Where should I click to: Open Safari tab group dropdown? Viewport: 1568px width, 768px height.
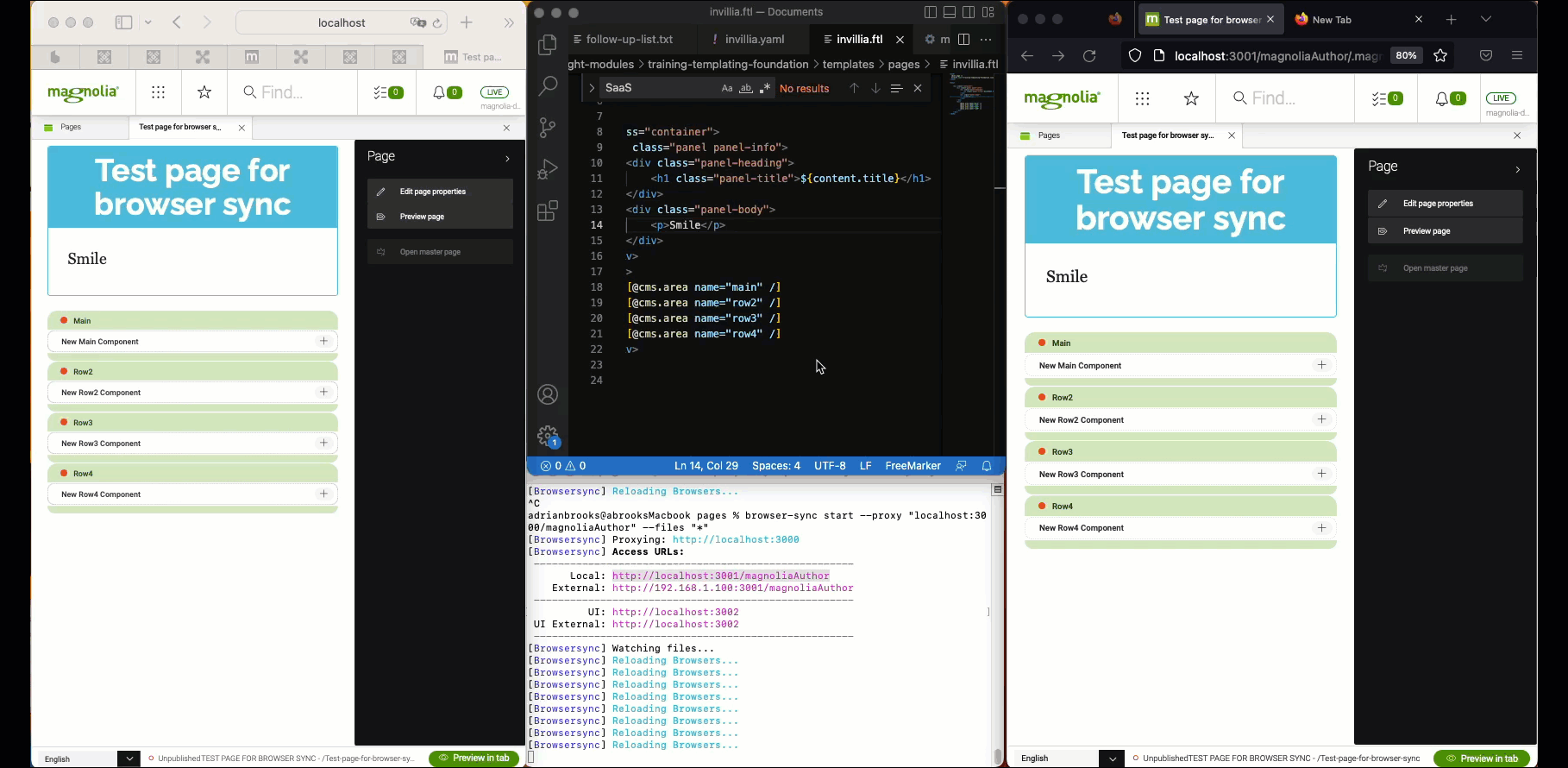point(148,22)
